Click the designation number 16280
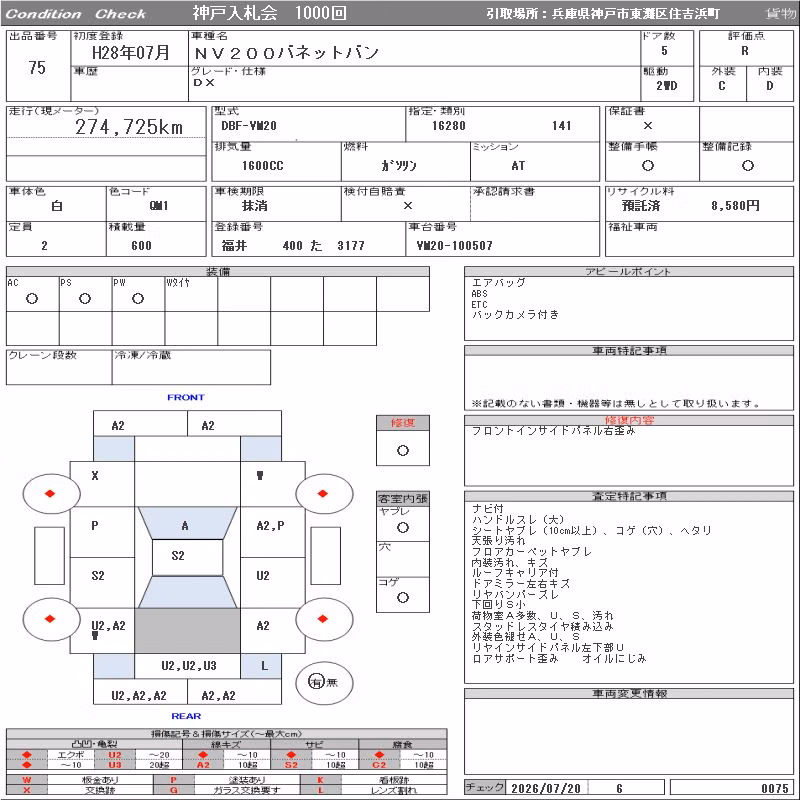Image resolution: width=800 pixels, height=800 pixels. 448,126
